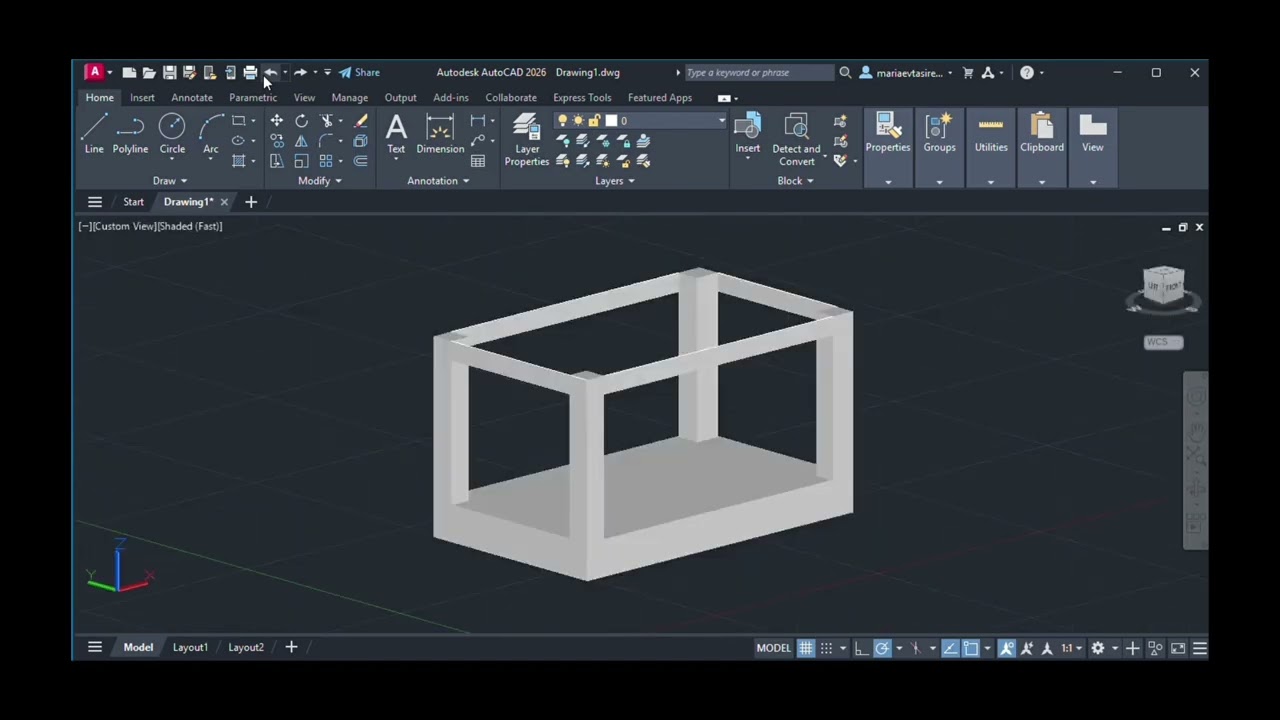Open Layer Properties manager

[526, 140]
